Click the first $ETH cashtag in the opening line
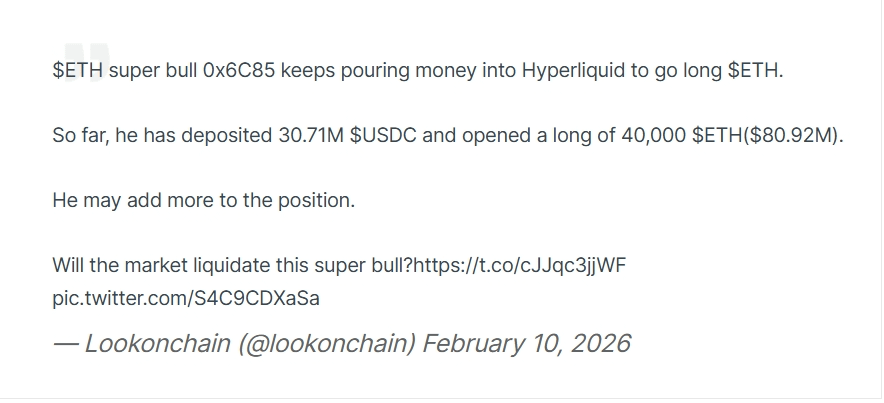This screenshot has width=884, height=403. point(78,71)
